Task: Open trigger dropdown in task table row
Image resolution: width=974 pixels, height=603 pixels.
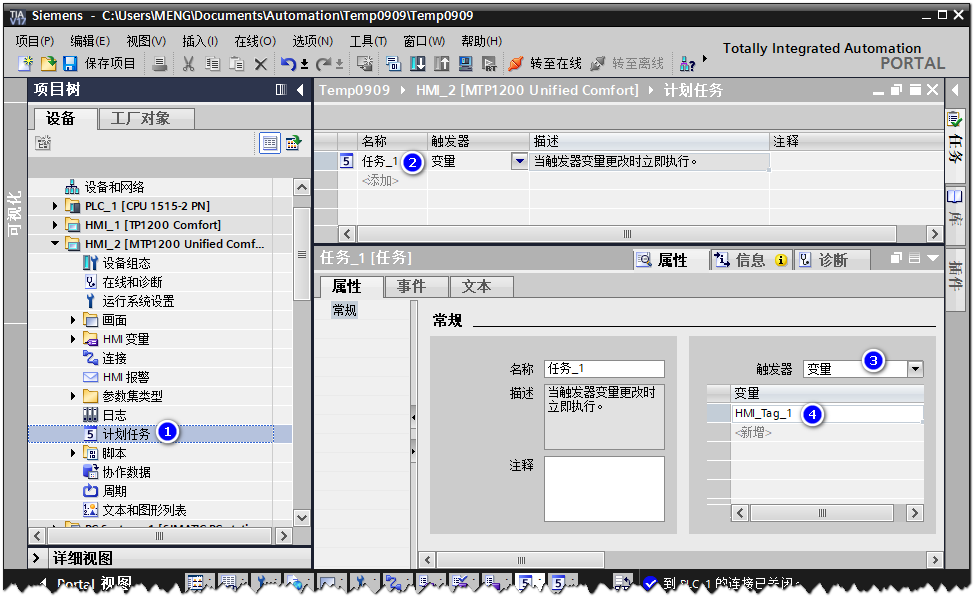Action: 519,161
